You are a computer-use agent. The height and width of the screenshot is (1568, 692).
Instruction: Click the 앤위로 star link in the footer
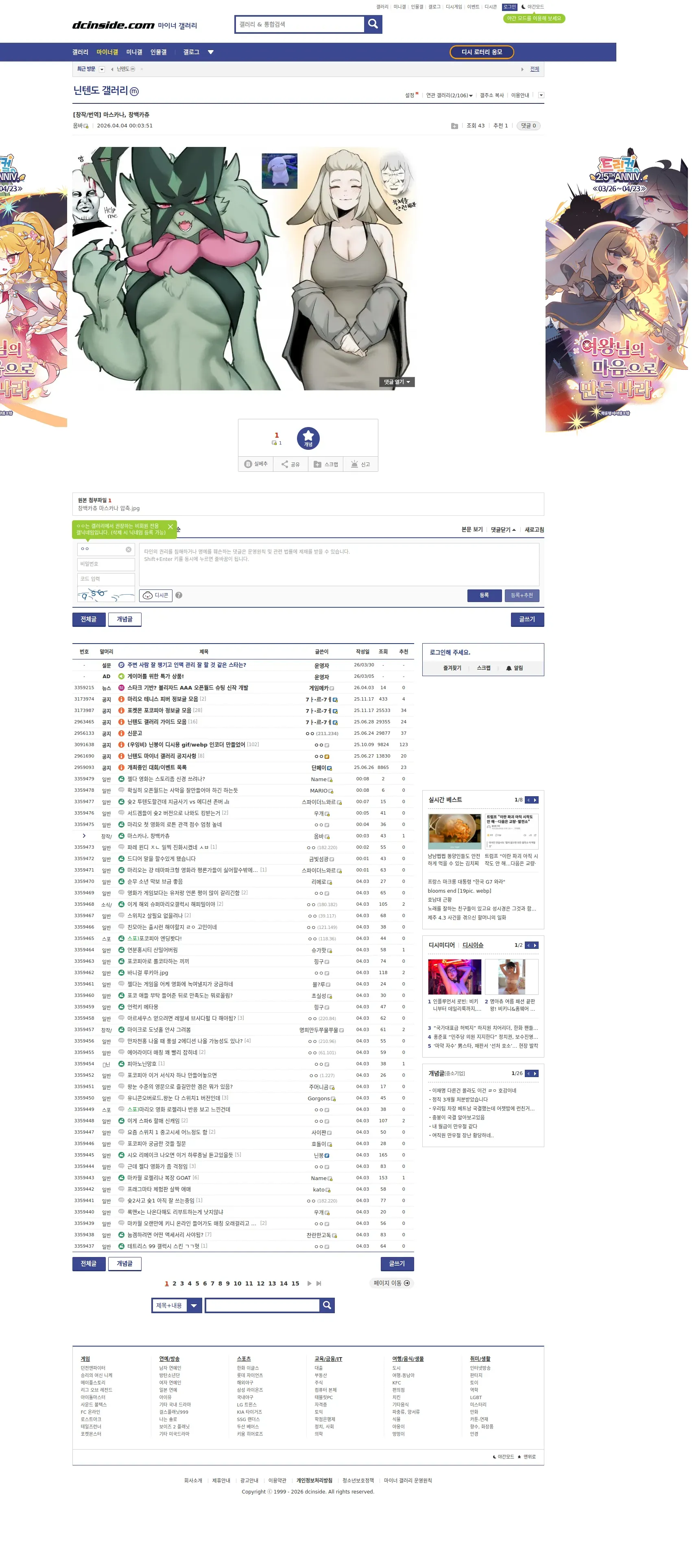(526, 1456)
